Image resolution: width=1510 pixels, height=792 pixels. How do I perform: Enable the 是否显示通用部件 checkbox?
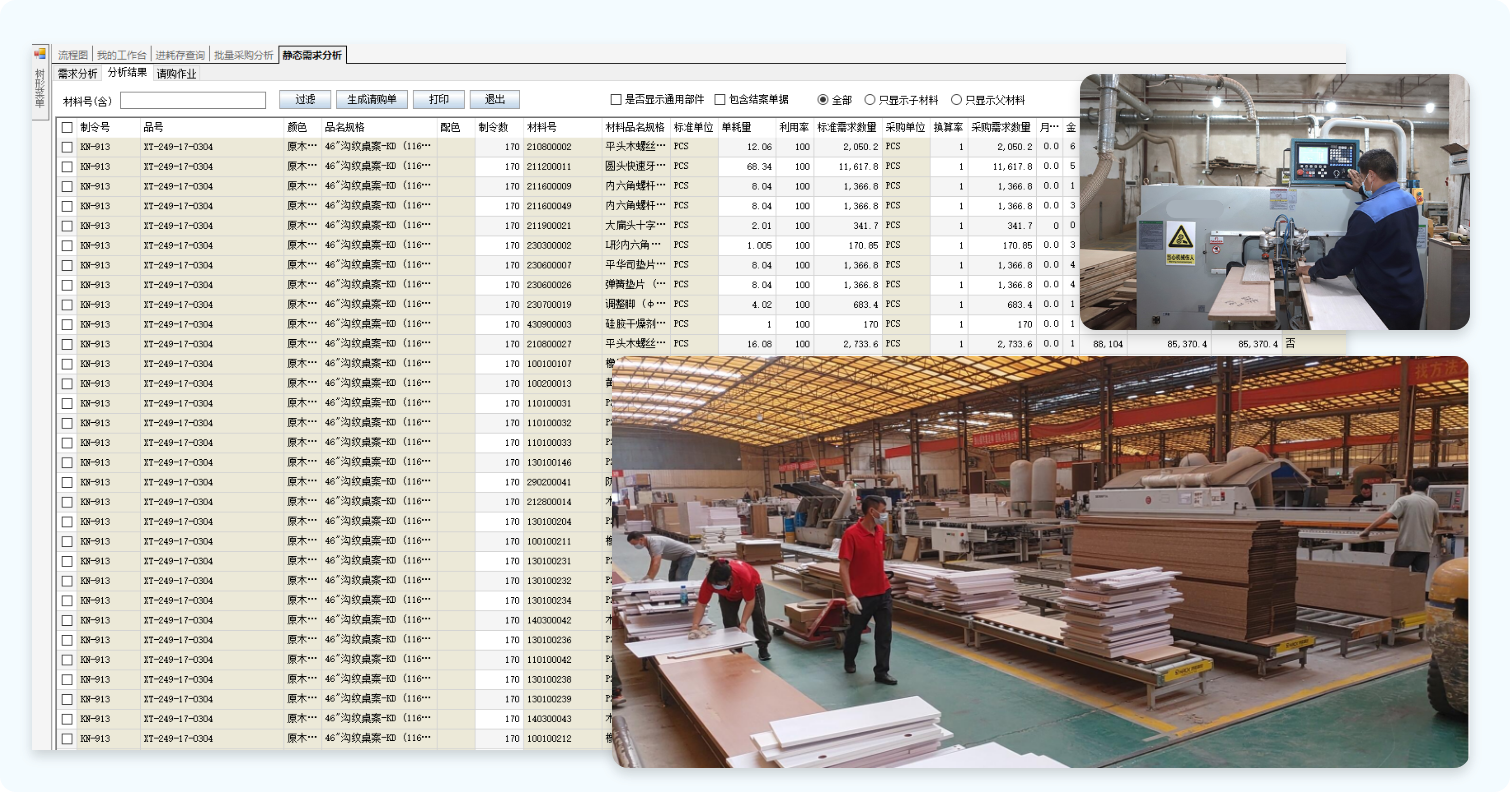pyautogui.click(x=616, y=100)
